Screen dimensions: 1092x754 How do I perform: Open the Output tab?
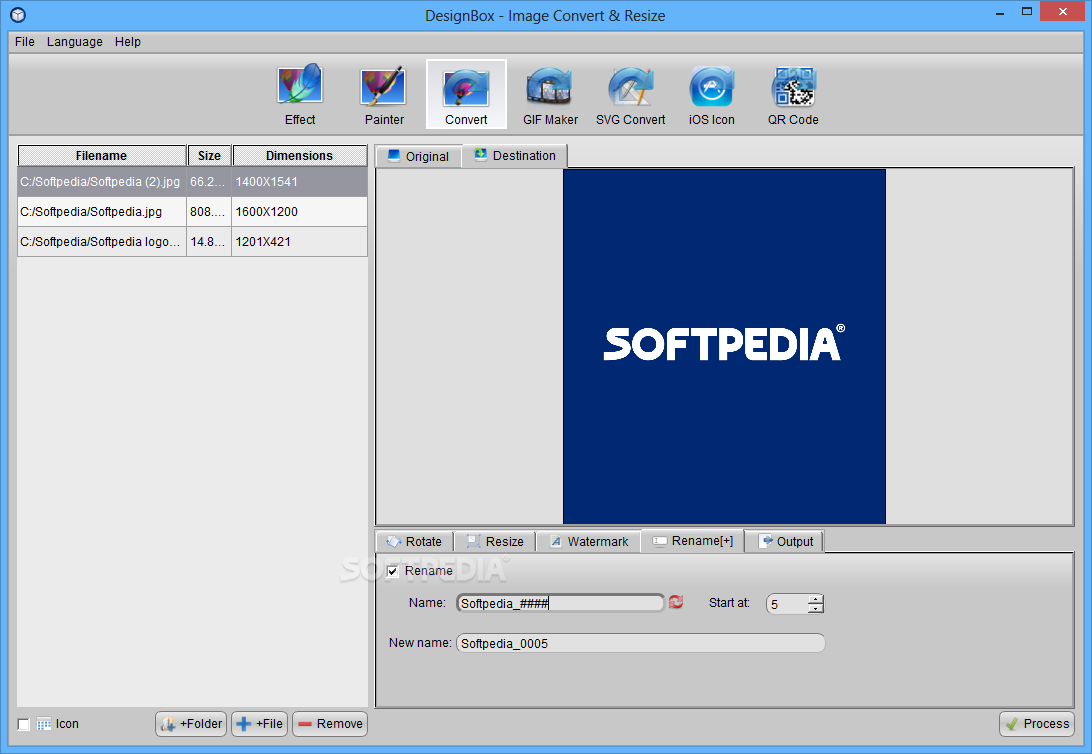coord(785,542)
